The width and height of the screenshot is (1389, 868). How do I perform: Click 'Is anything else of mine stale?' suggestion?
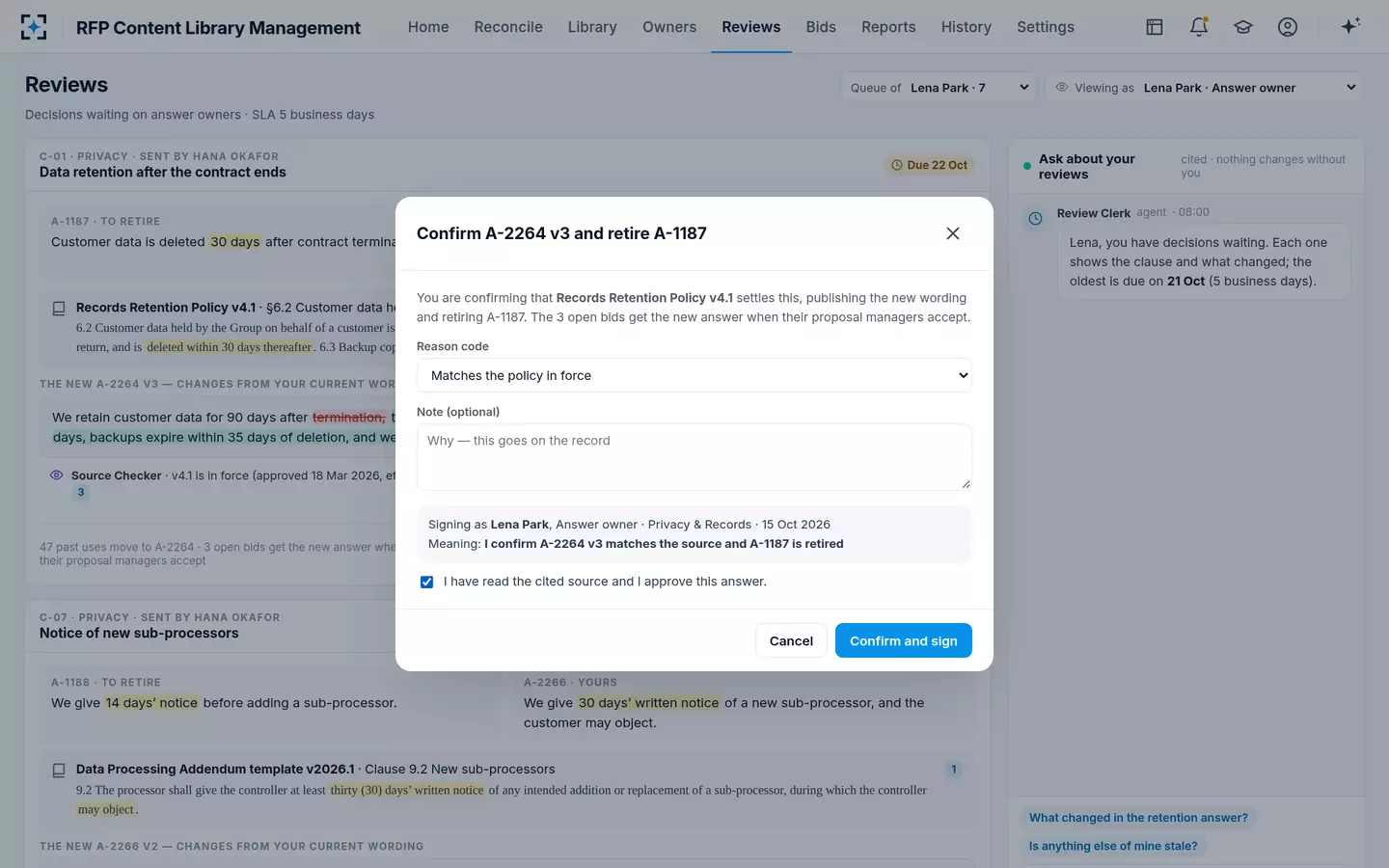click(x=1113, y=846)
